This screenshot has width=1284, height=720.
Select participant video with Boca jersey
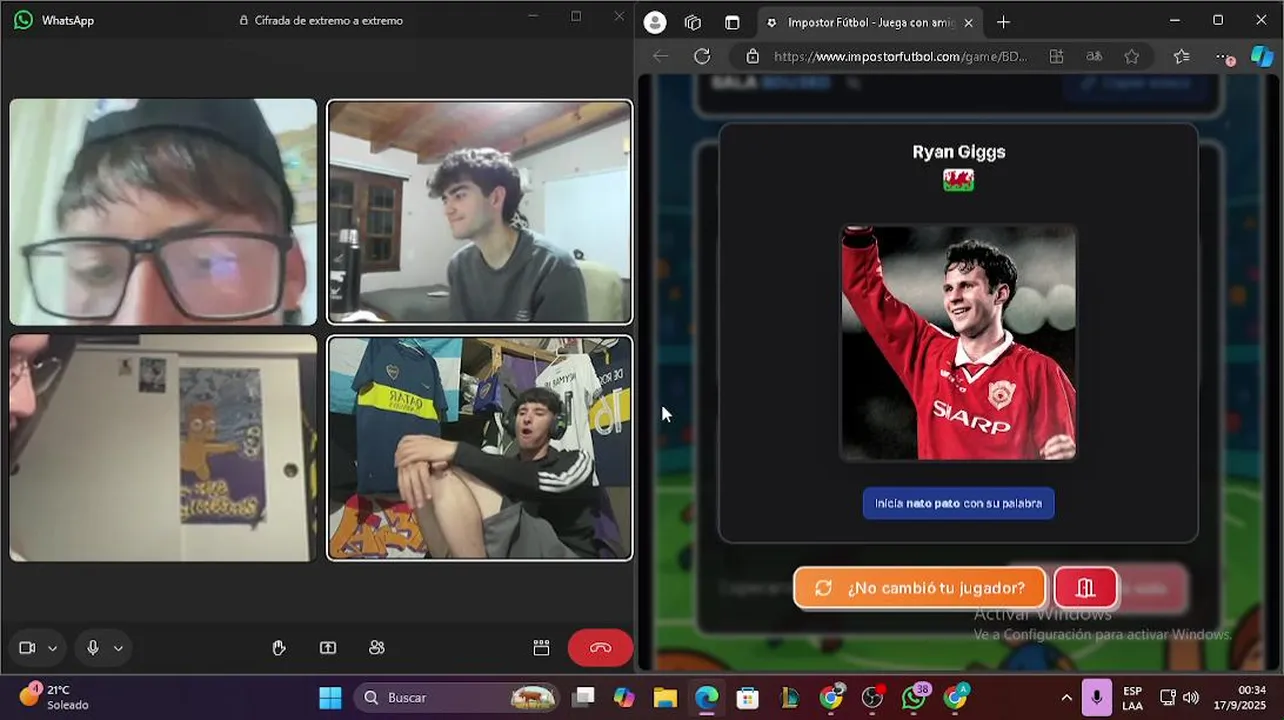480,448
